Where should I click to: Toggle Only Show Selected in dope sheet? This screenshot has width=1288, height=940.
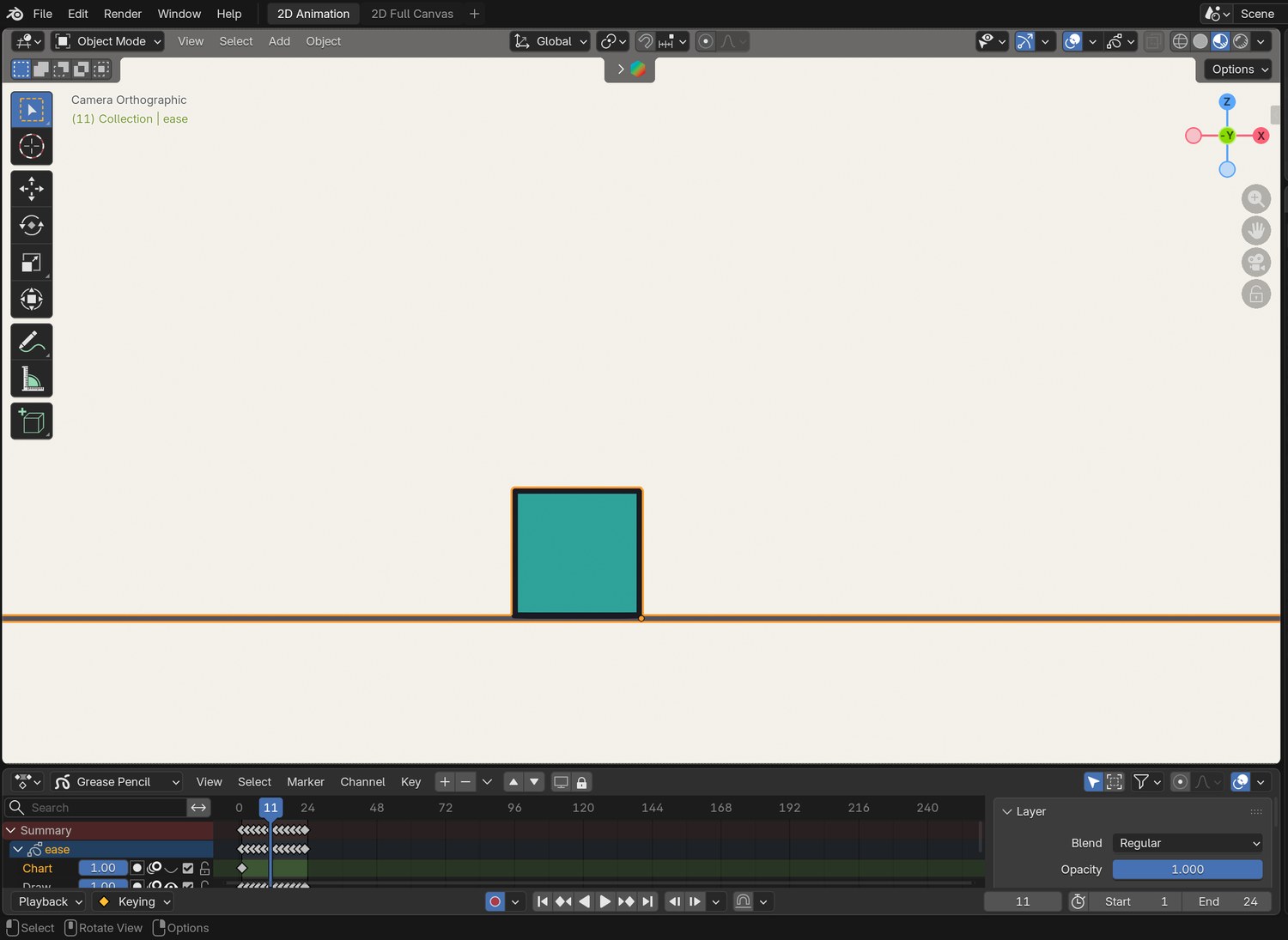tap(1093, 782)
